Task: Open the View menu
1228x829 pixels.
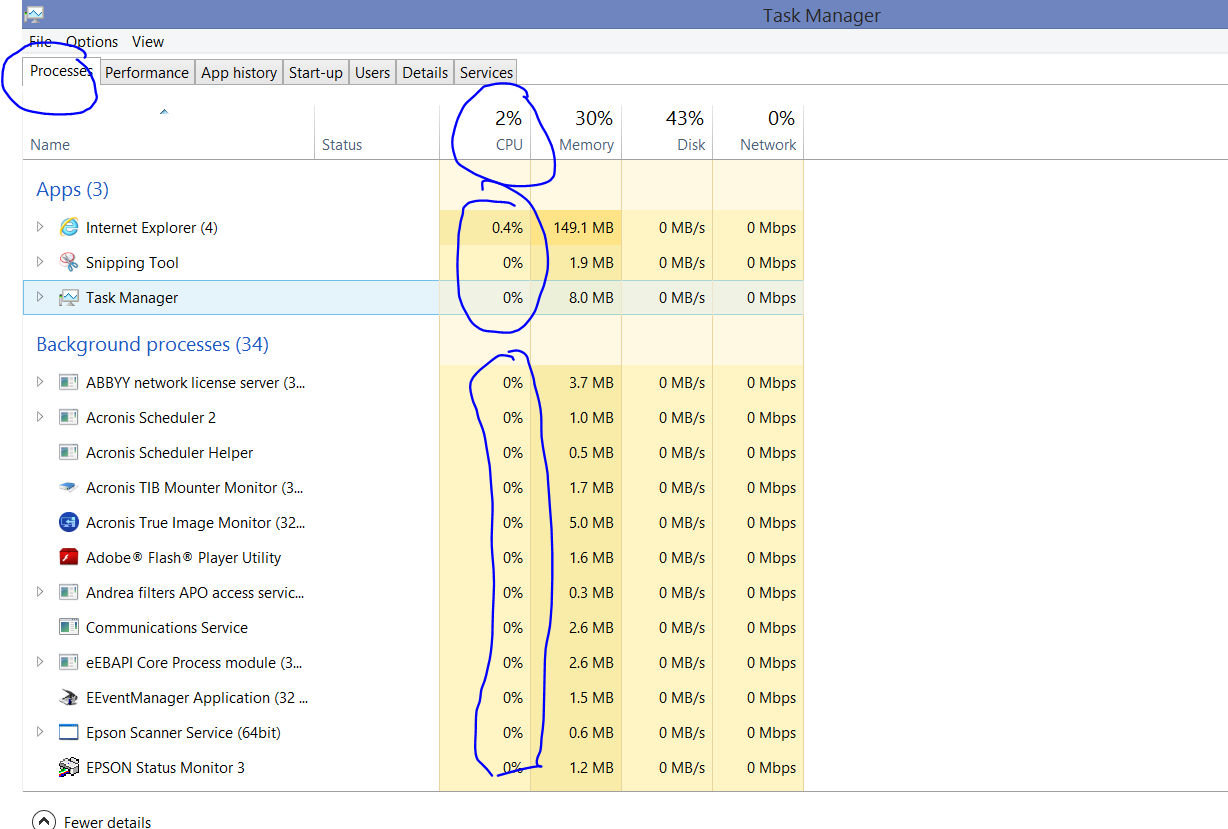Action: click(148, 42)
